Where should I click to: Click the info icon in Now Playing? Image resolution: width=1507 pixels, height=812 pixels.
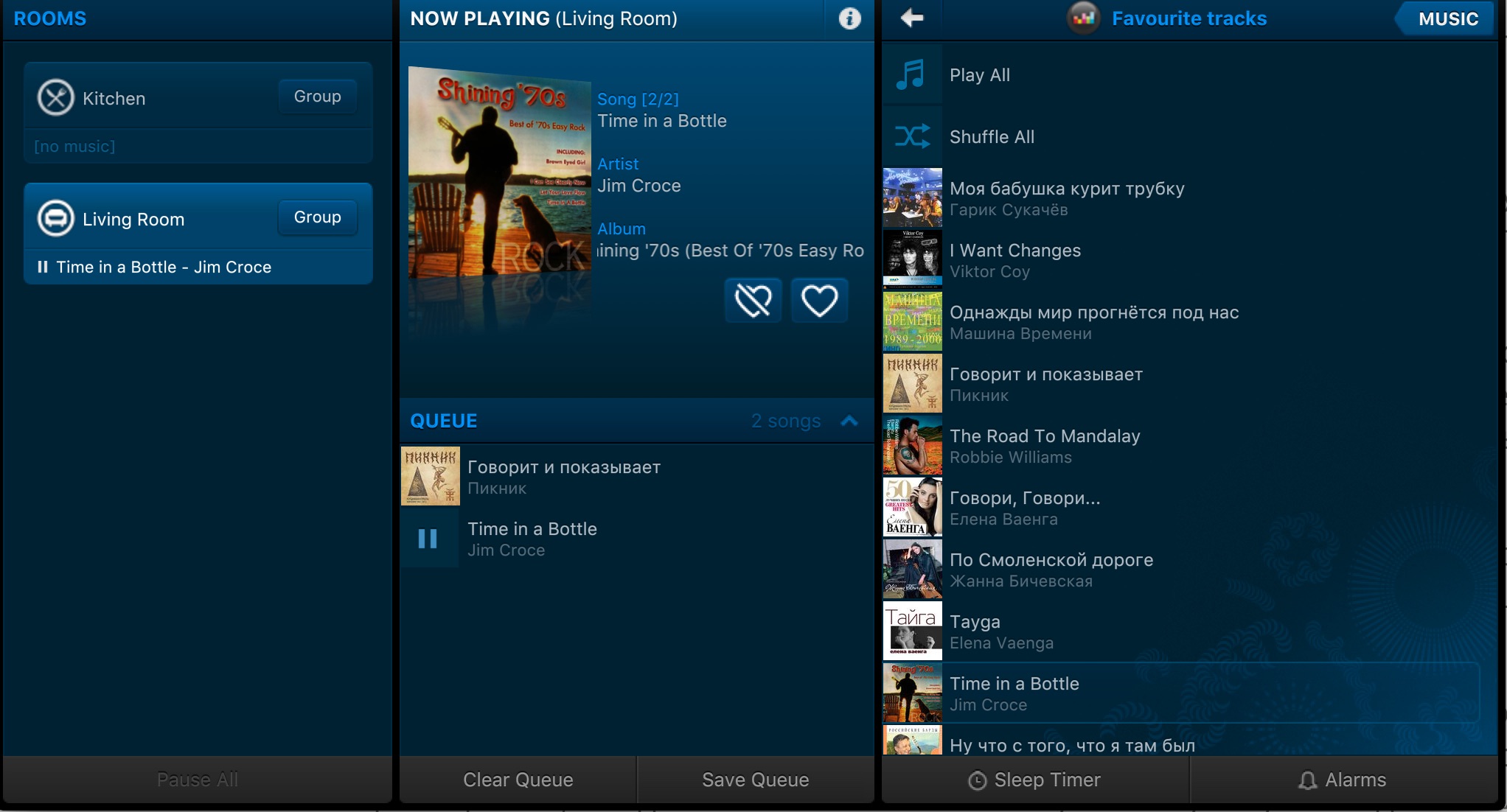(849, 18)
